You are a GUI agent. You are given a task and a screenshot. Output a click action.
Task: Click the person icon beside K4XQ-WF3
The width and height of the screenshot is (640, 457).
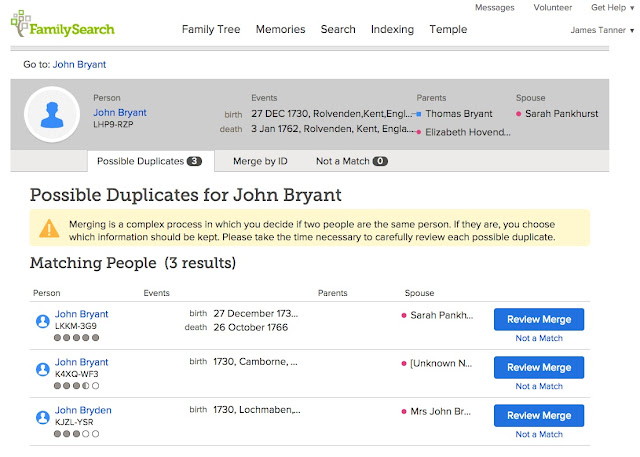coord(43,369)
